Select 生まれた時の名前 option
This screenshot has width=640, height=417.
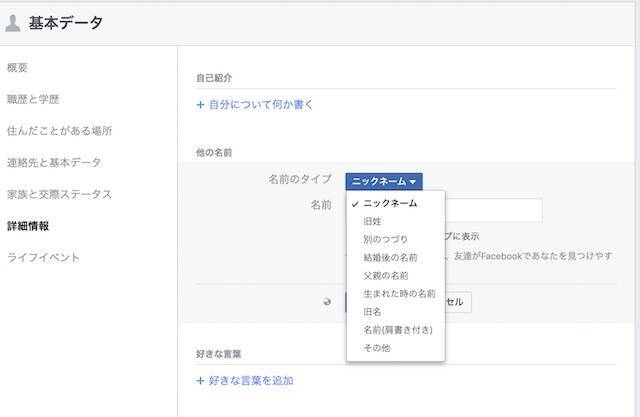click(398, 293)
